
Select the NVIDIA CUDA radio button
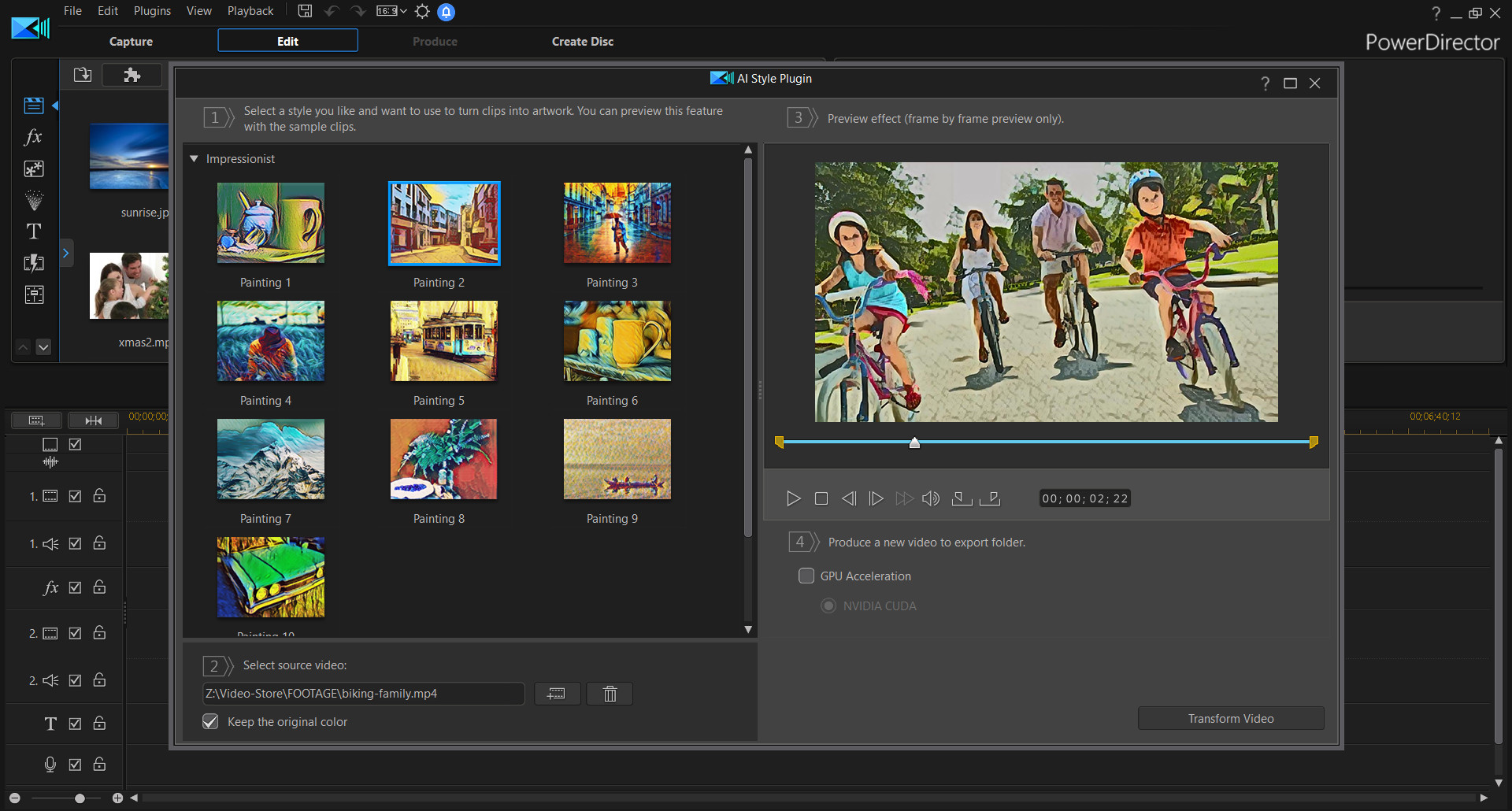click(828, 605)
